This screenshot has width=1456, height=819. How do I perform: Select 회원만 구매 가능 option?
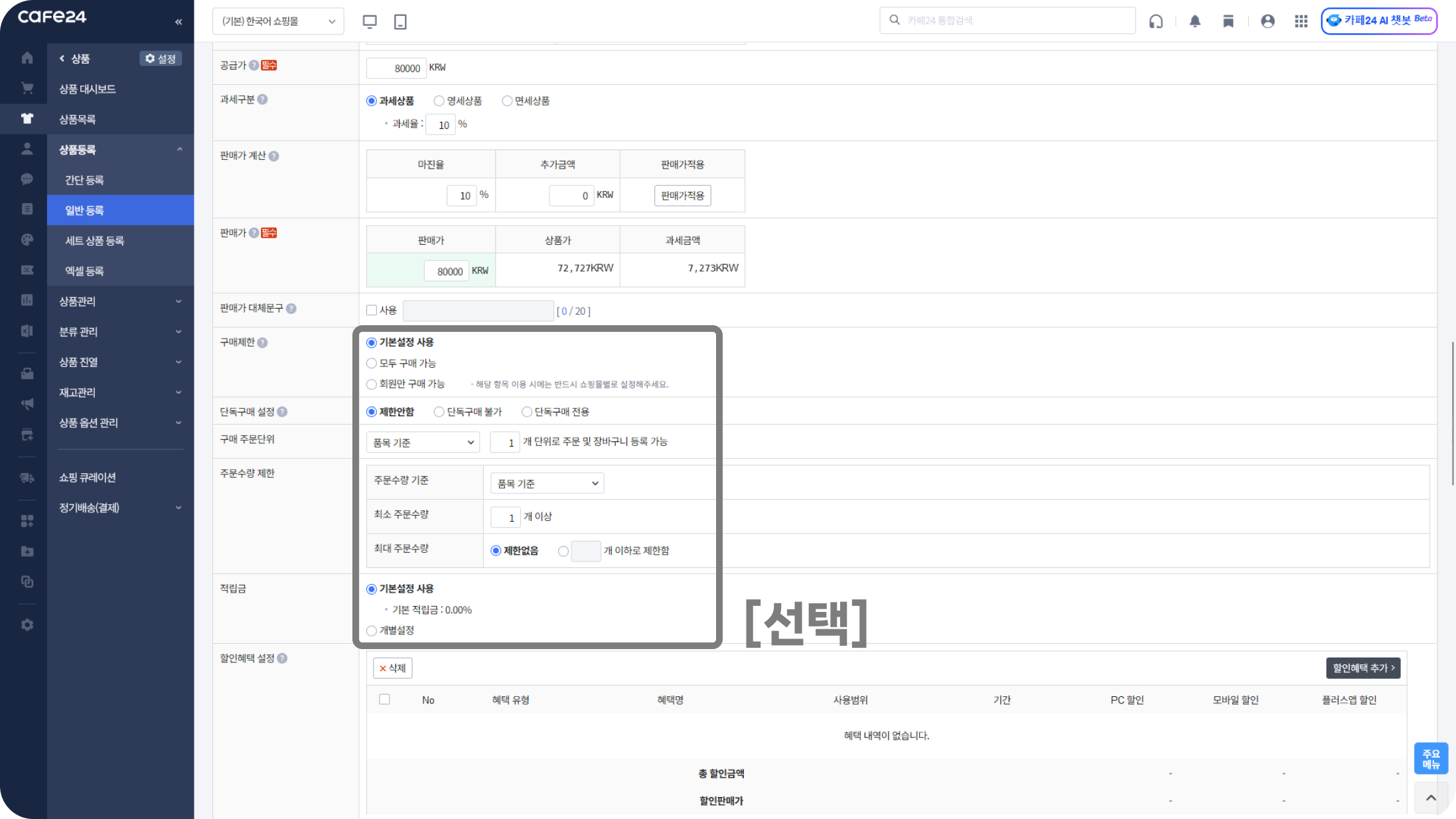(372, 384)
